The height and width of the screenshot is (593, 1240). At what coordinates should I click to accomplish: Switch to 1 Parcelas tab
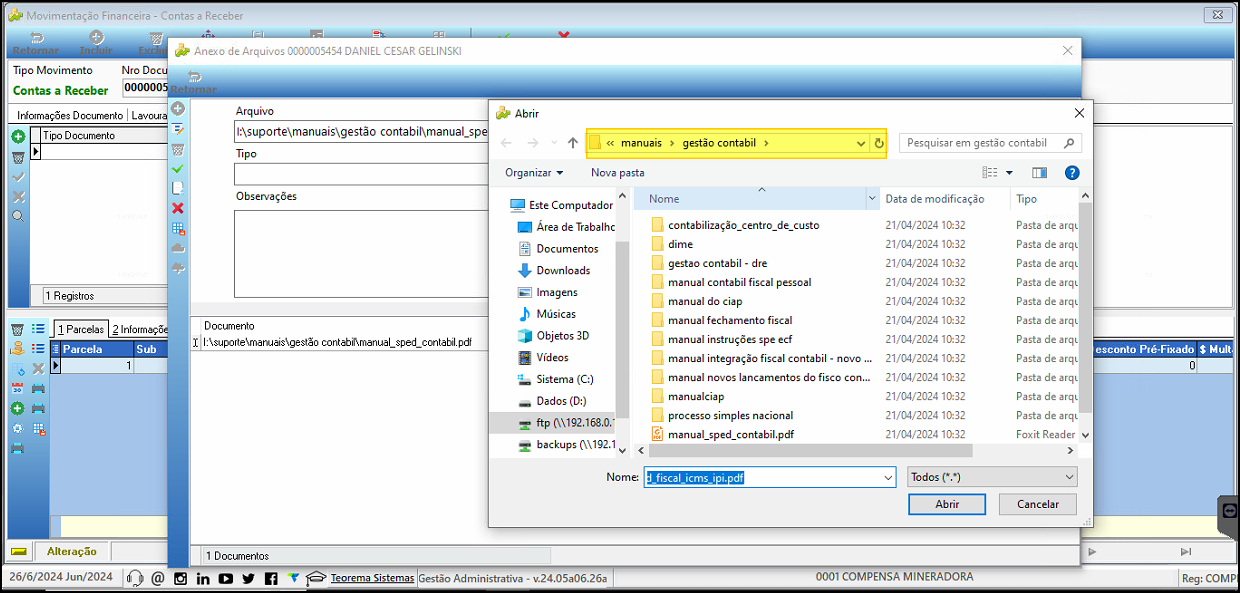(x=80, y=329)
